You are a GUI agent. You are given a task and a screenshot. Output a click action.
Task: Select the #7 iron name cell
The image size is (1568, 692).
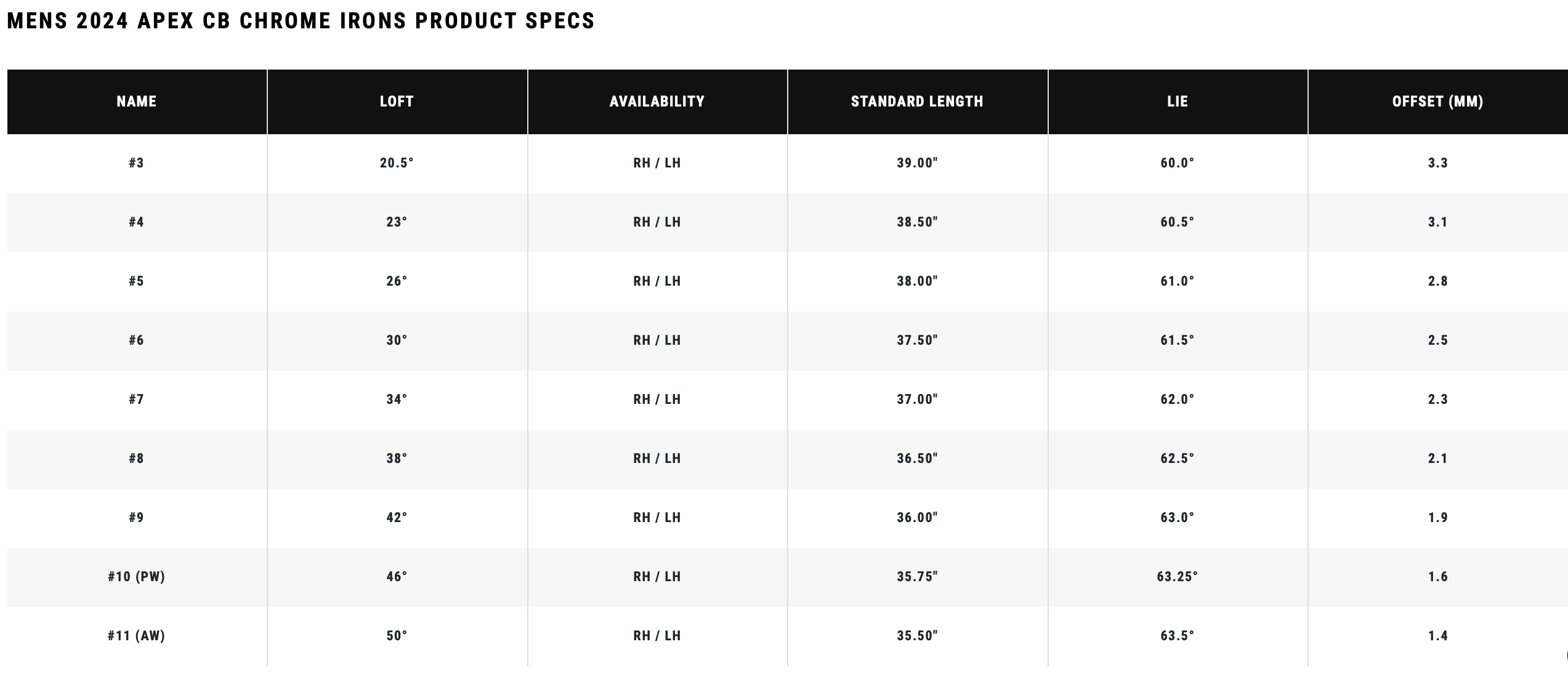[136, 400]
